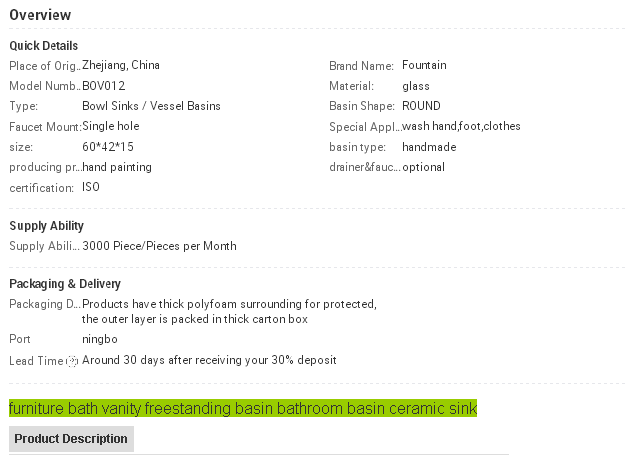Click the green highlighted product title
This screenshot has height=461, width=630.
point(243,409)
